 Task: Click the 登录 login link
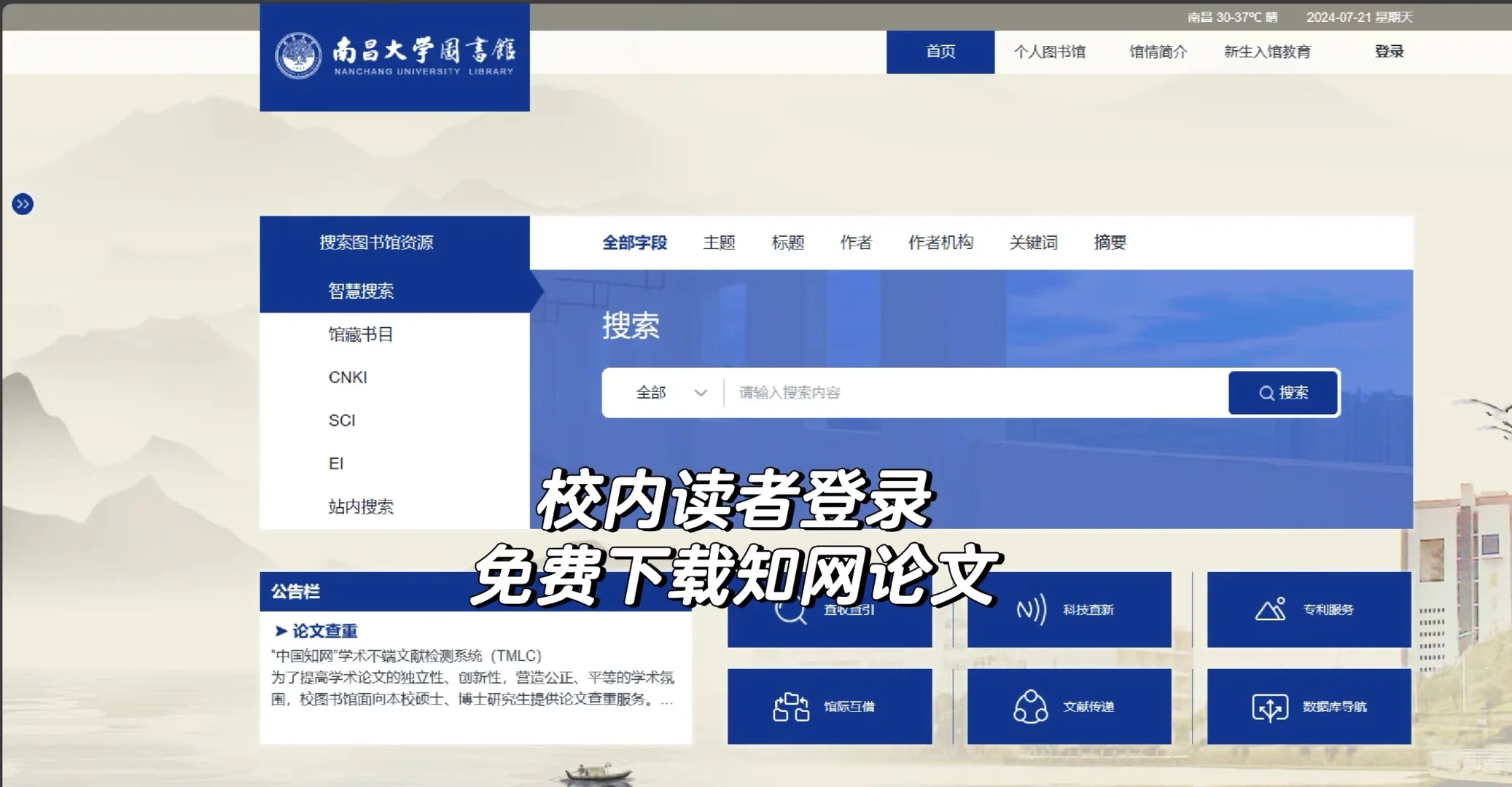(1388, 51)
